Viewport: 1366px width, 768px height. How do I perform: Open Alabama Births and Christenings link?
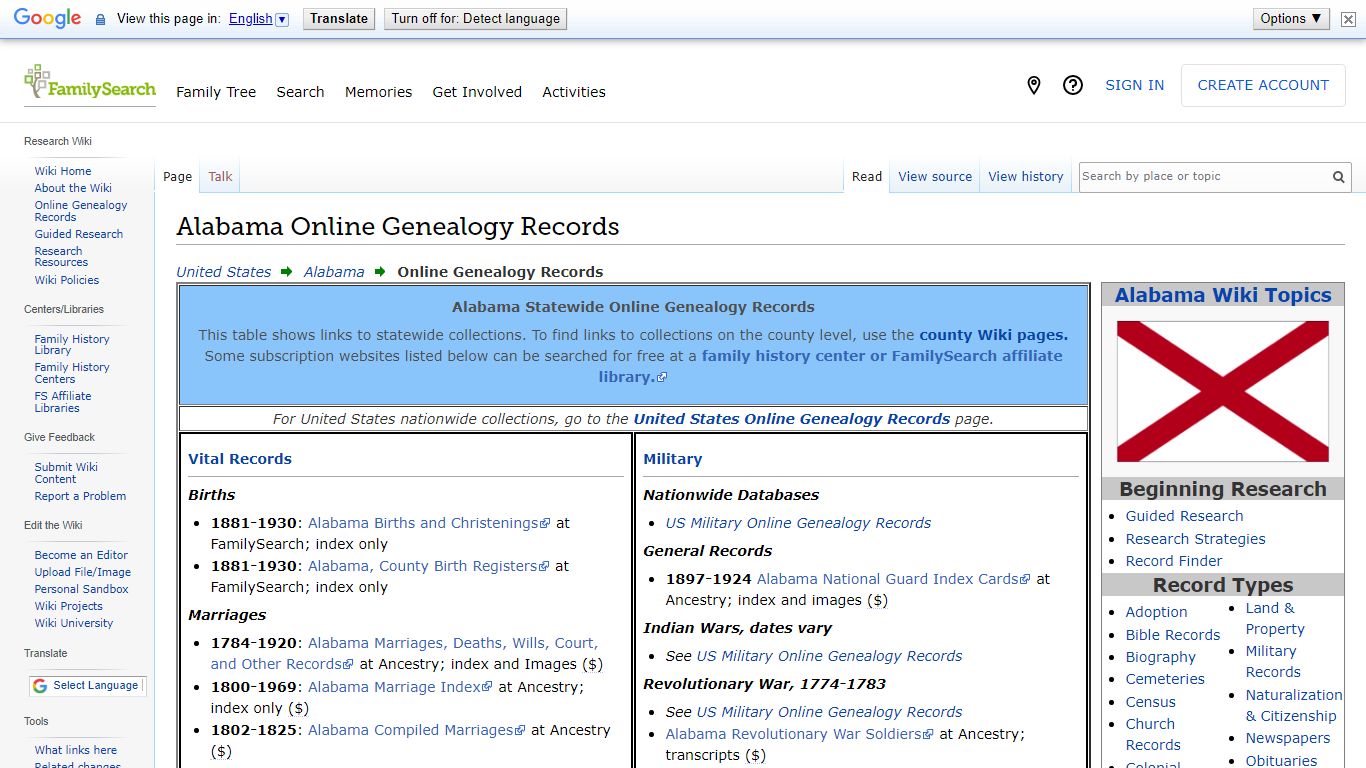point(429,523)
